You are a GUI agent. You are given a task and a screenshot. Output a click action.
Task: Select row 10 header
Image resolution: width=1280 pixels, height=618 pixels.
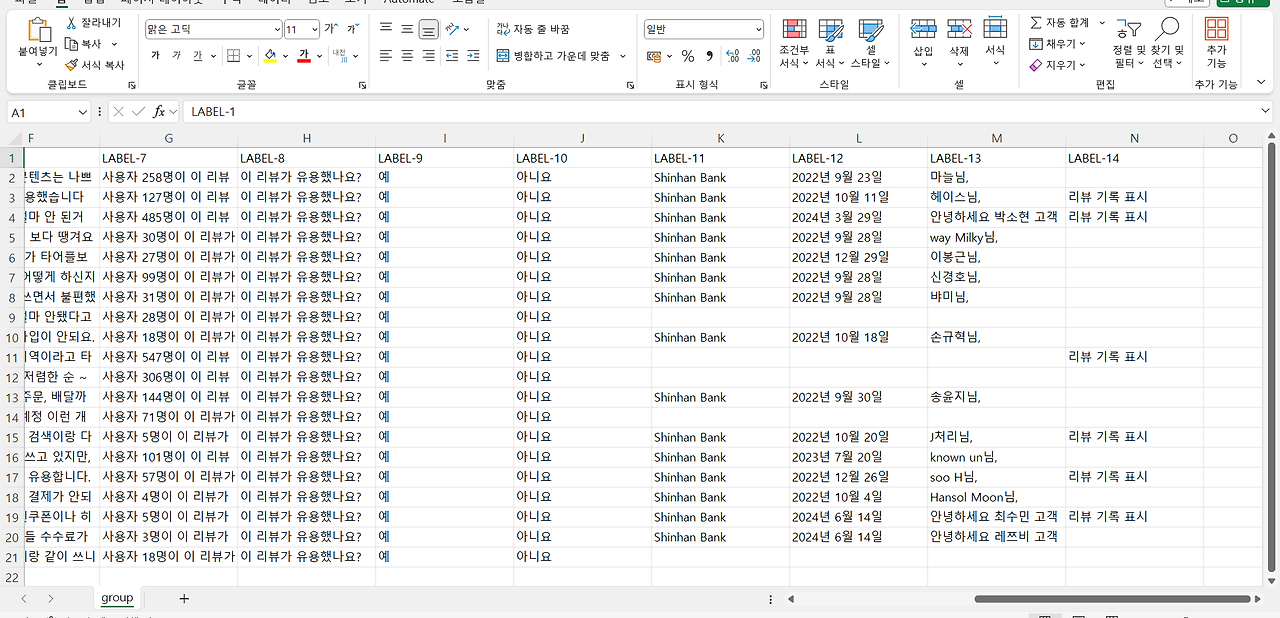point(12,337)
